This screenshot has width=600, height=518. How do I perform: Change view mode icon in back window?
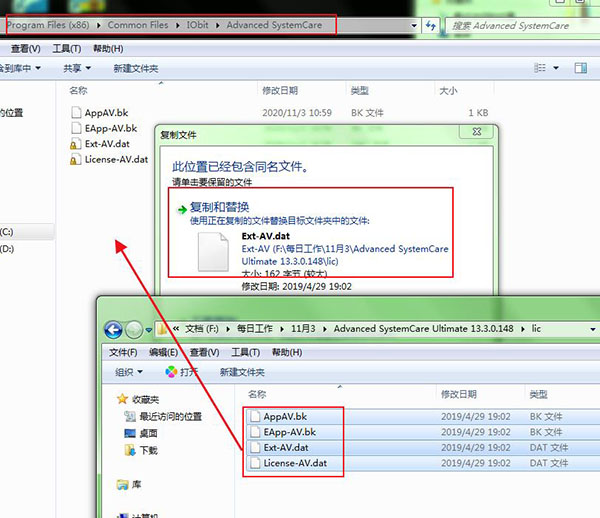[540, 68]
